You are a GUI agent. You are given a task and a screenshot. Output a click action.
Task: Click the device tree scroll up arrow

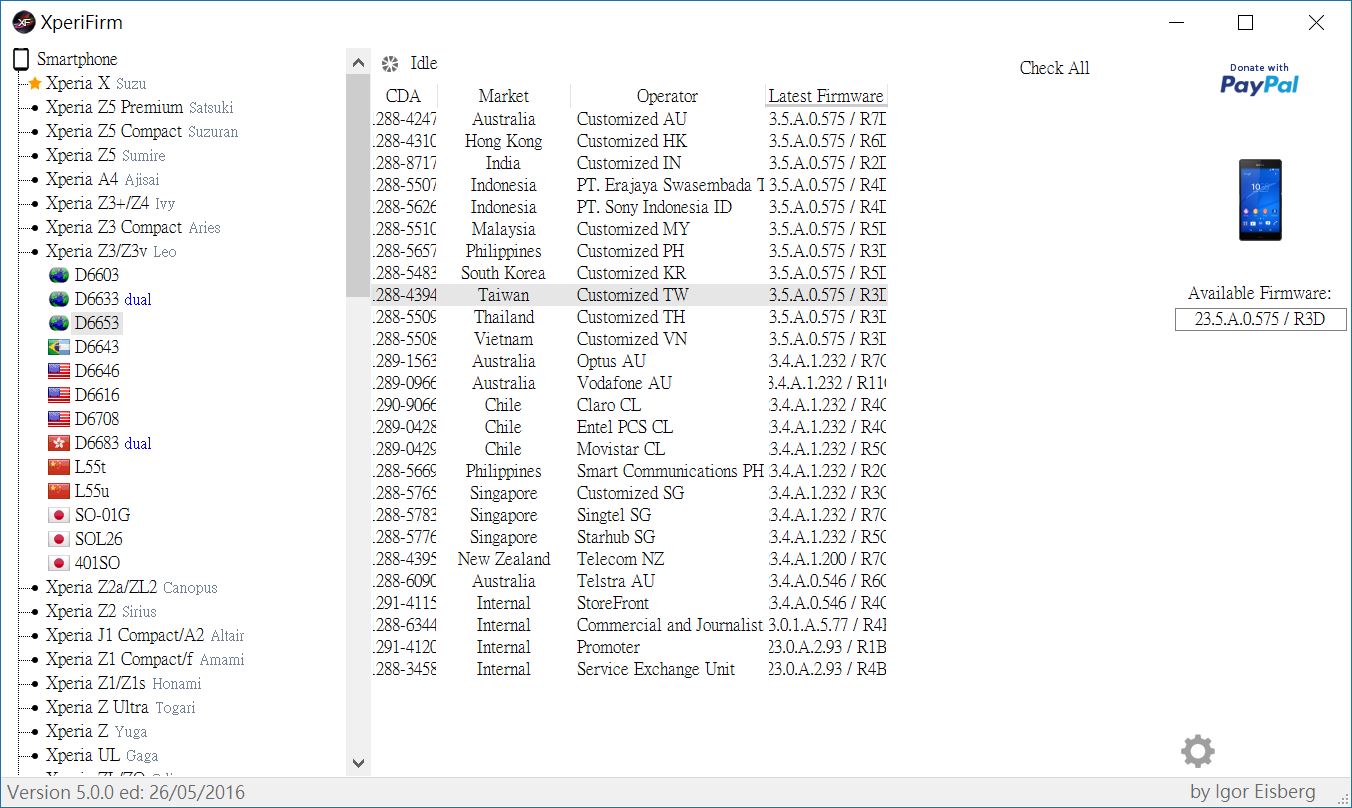[358, 63]
